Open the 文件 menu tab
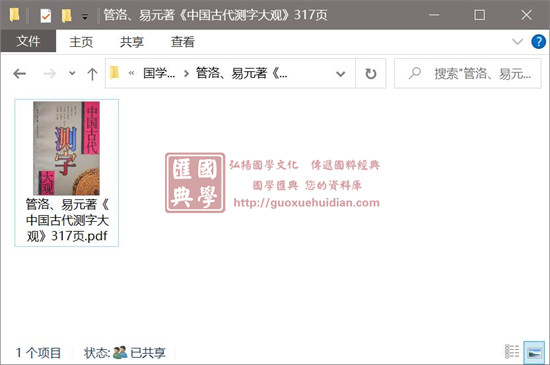550x365 pixels. 28,41
